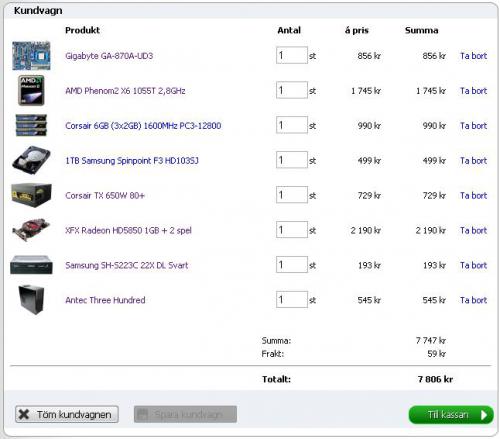
Task: Click the Corsair power supply thumbnail
Action: click(x=31, y=195)
